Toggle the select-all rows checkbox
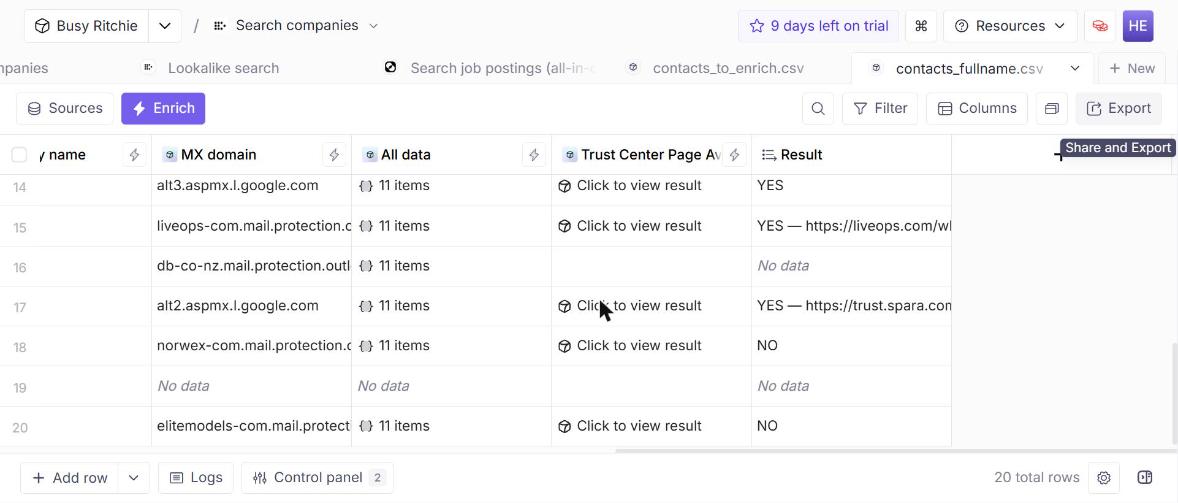This screenshot has width=1178, height=503. click(20, 155)
